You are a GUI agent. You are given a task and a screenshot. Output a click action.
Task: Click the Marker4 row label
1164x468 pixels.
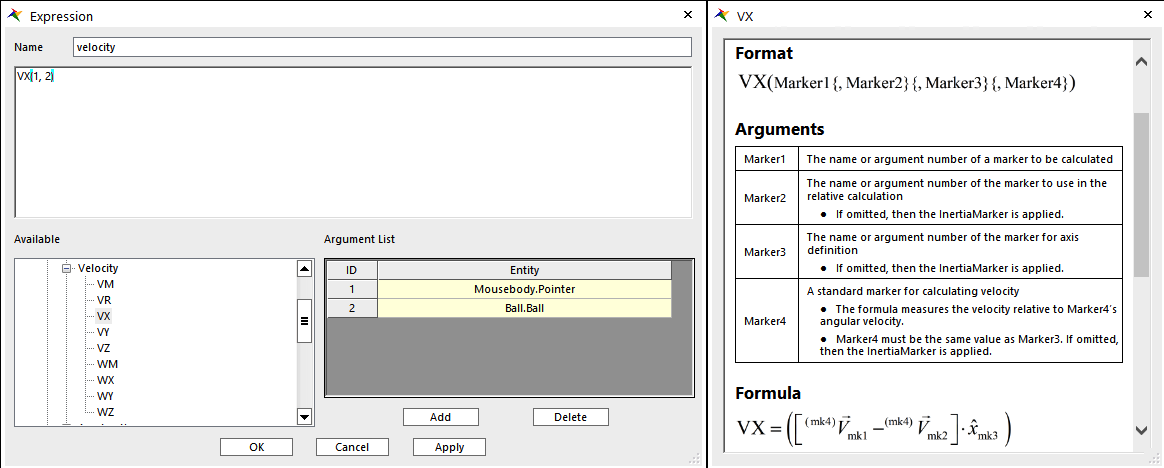pos(765,321)
